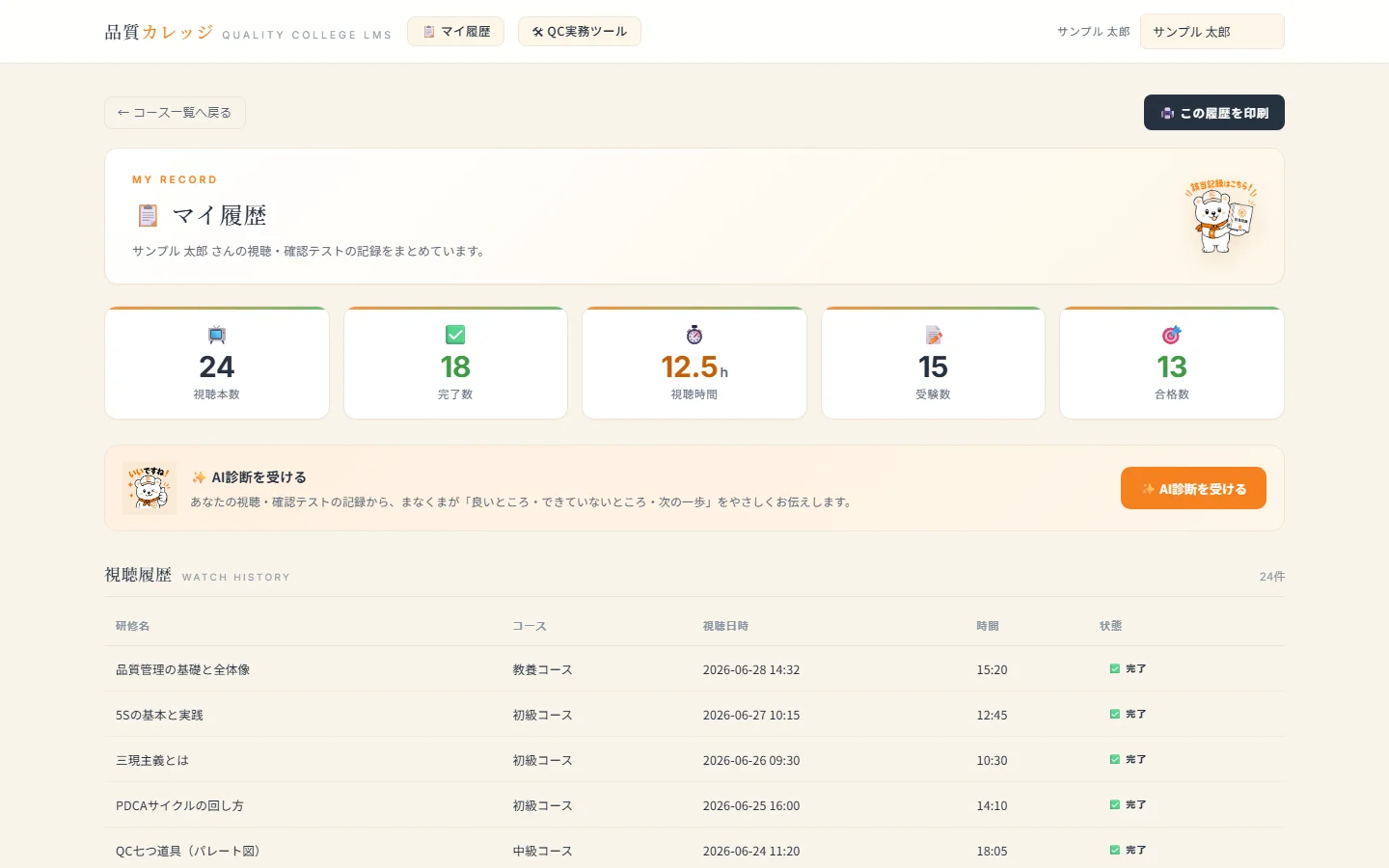Click the clipboard icon beside マイ履歴 title

click(x=148, y=215)
